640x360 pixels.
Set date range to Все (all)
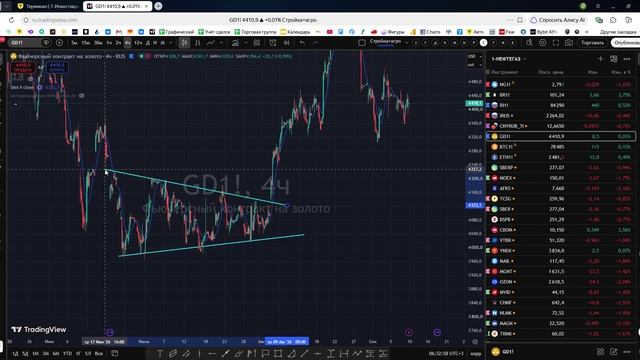pyautogui.click(x=99, y=353)
